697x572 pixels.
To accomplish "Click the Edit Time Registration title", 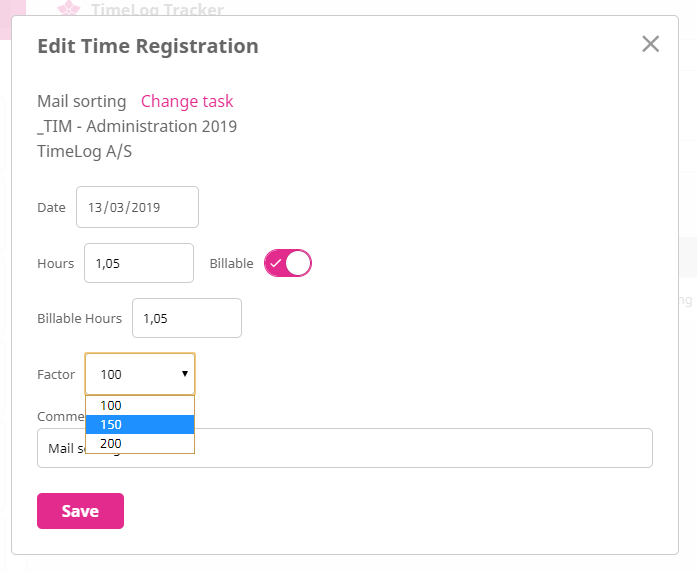I will [x=148, y=46].
